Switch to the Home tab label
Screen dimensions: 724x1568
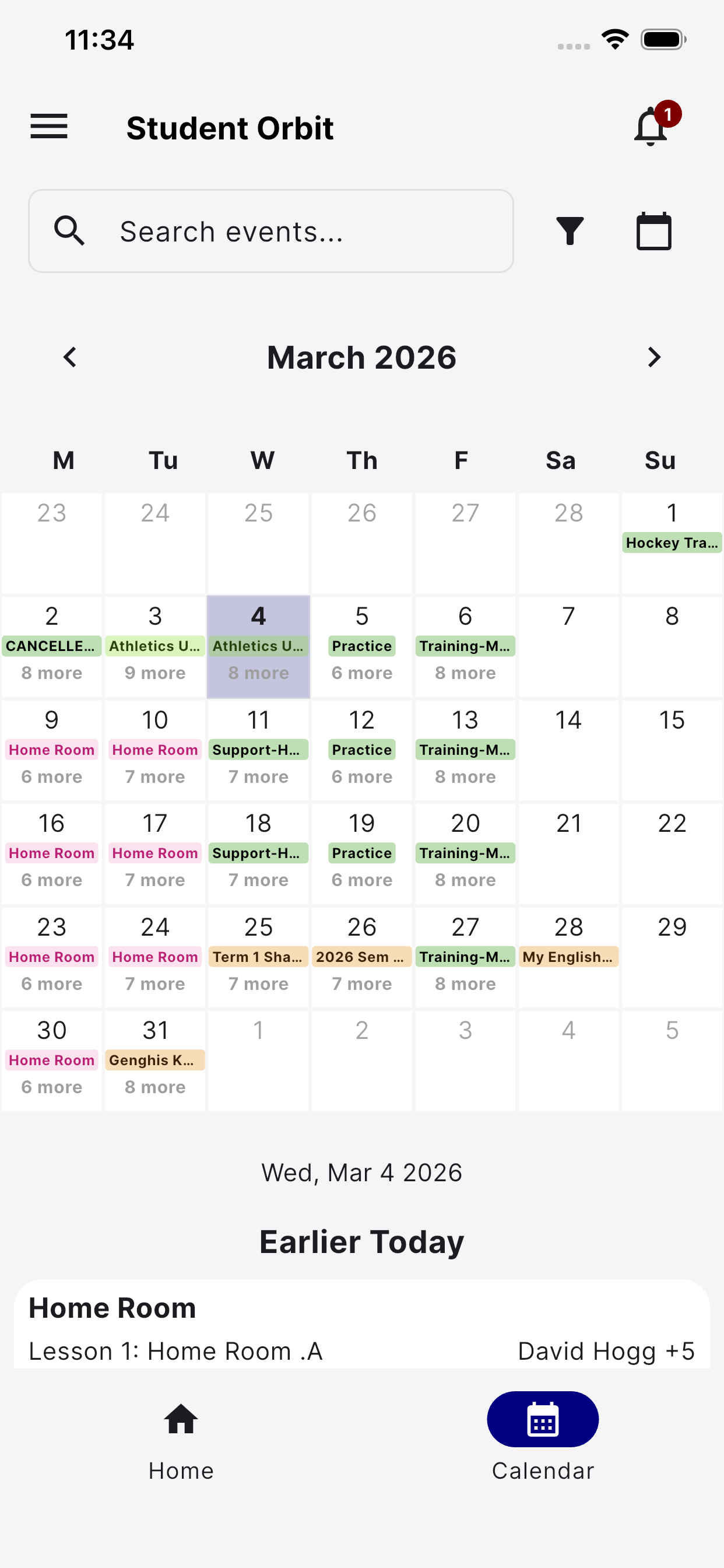[x=181, y=1471]
